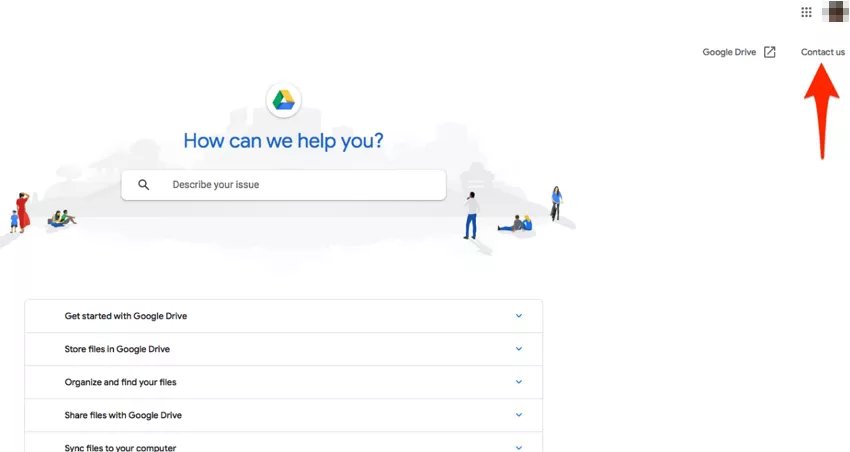Click the magnifying glass search icon
The height and width of the screenshot is (452, 850).
(x=144, y=185)
